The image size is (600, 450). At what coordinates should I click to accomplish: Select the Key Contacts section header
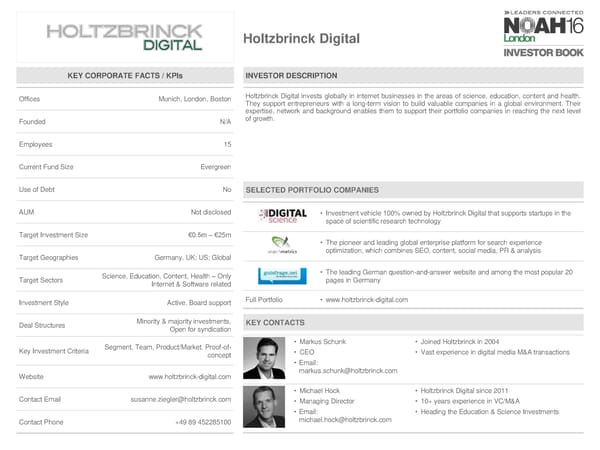[x=276, y=323]
